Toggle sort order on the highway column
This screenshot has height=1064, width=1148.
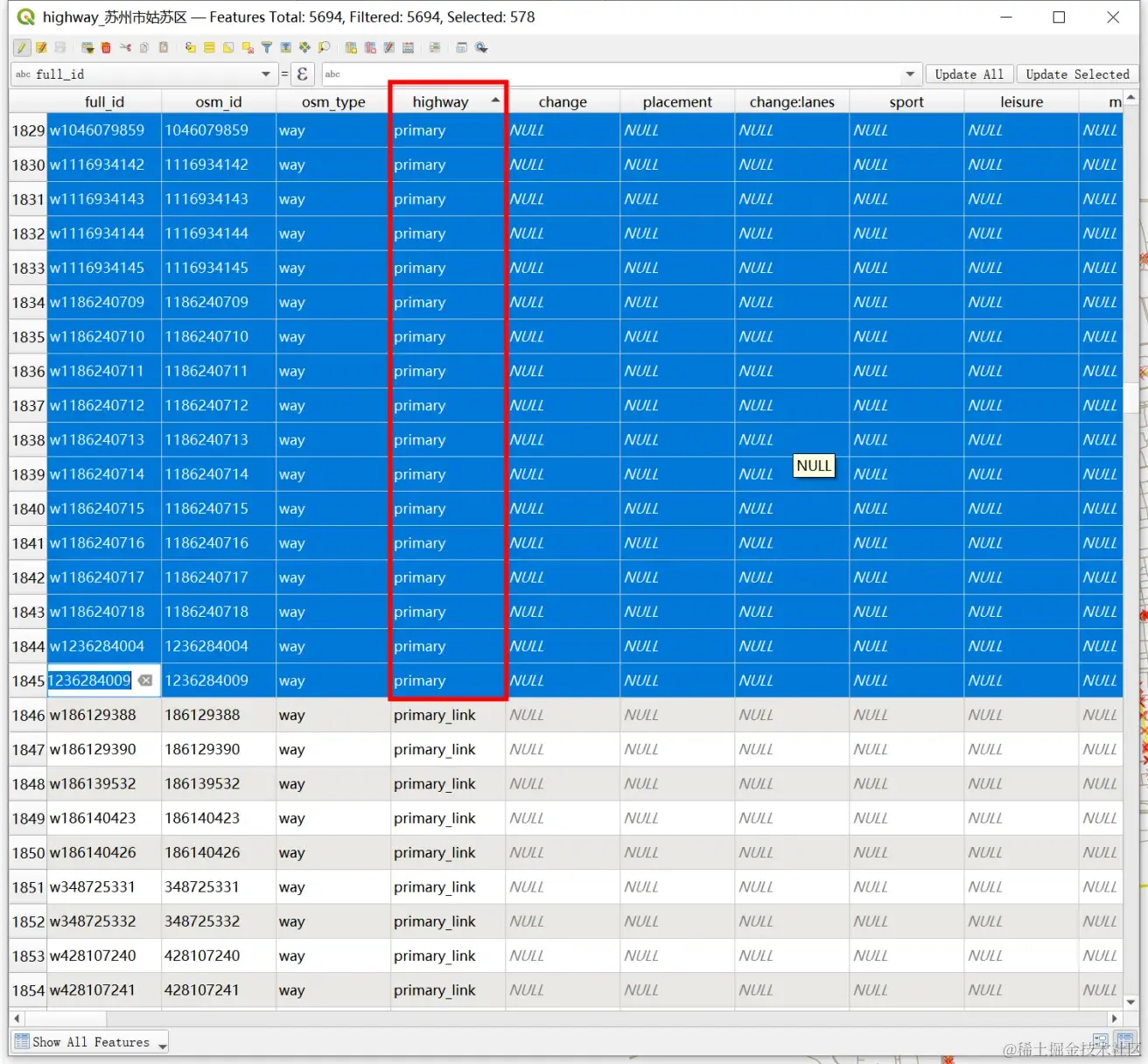click(448, 101)
